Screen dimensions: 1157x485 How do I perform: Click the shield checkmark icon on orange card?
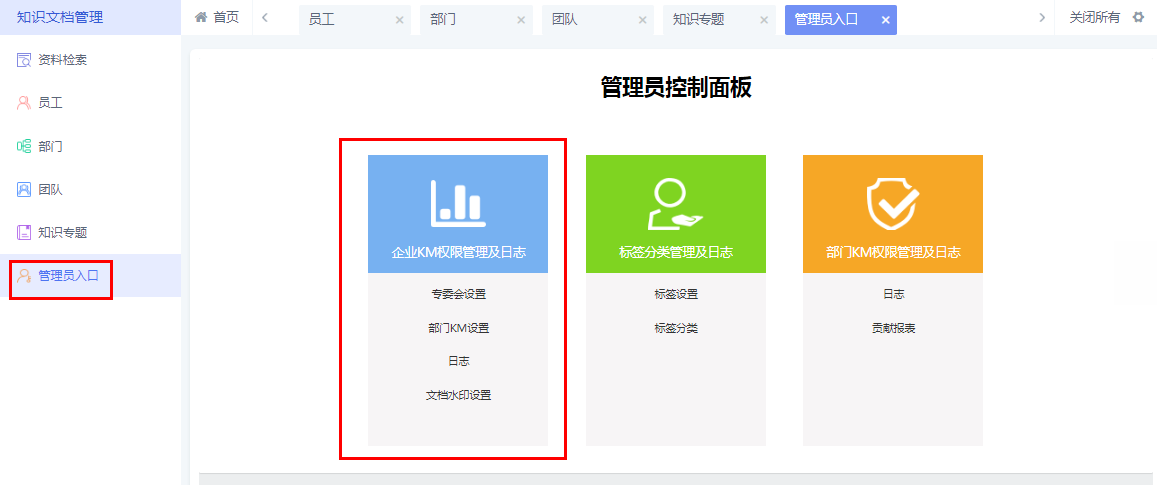(x=892, y=204)
